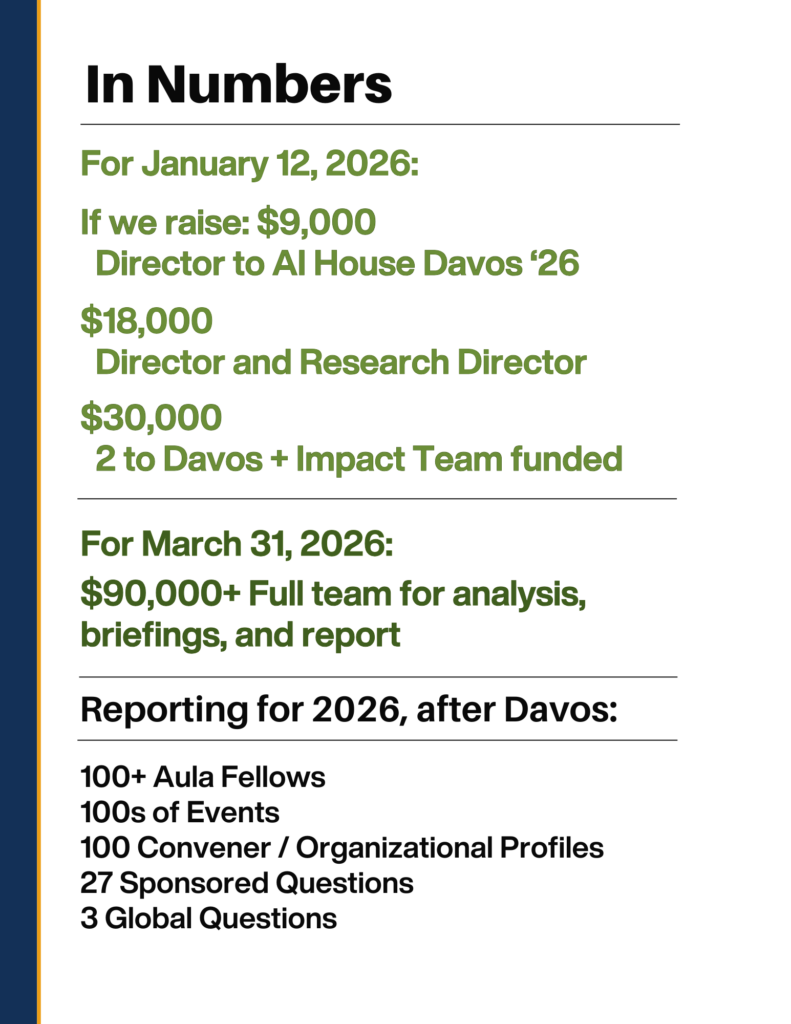Viewport: 791px width, 1024px height.
Task: Select the "100+ Aula Fellows" line
Action: (202, 776)
